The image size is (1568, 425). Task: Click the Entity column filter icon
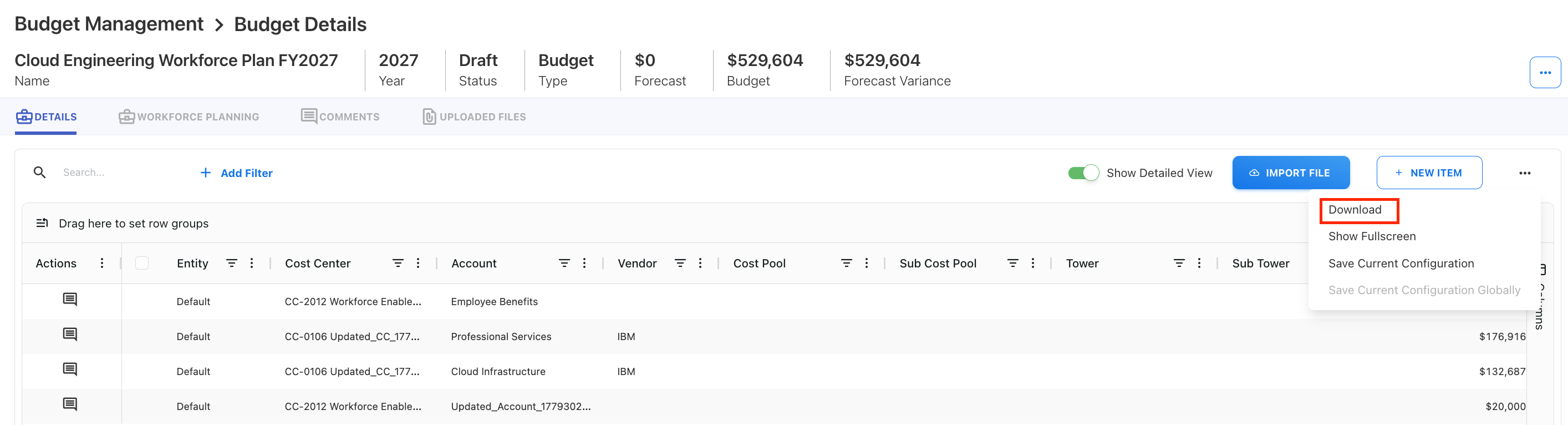tap(231, 263)
